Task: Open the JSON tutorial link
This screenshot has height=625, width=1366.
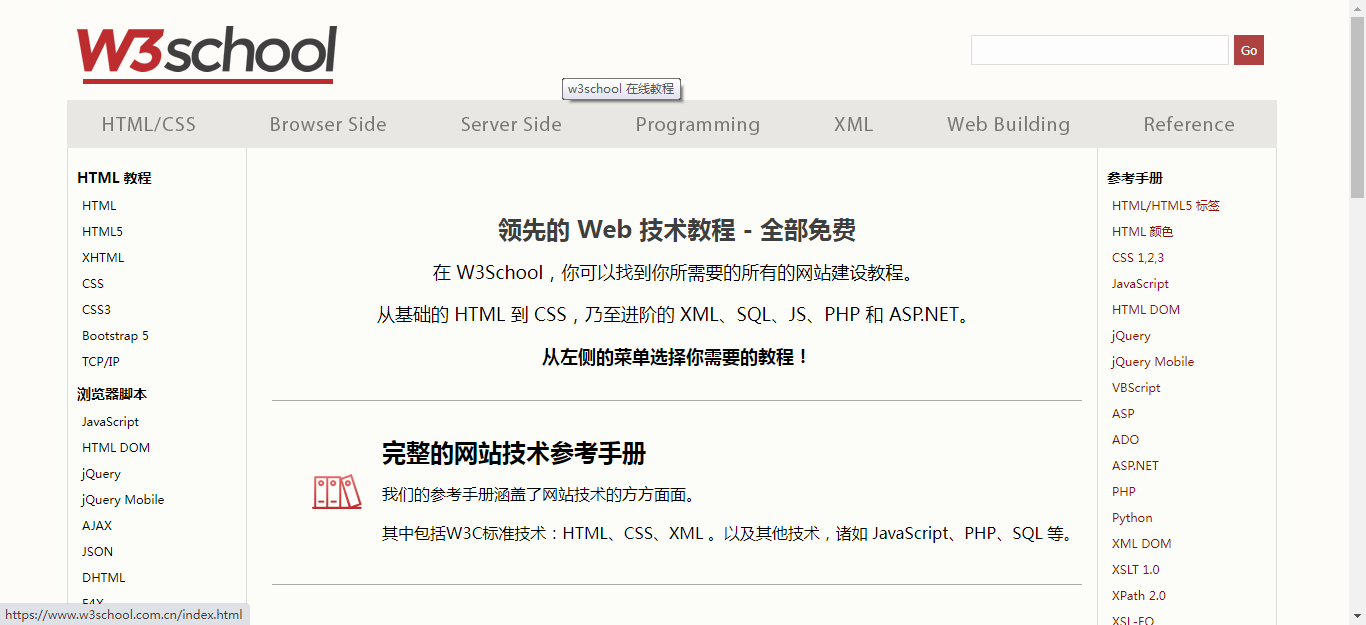Action: point(97,551)
